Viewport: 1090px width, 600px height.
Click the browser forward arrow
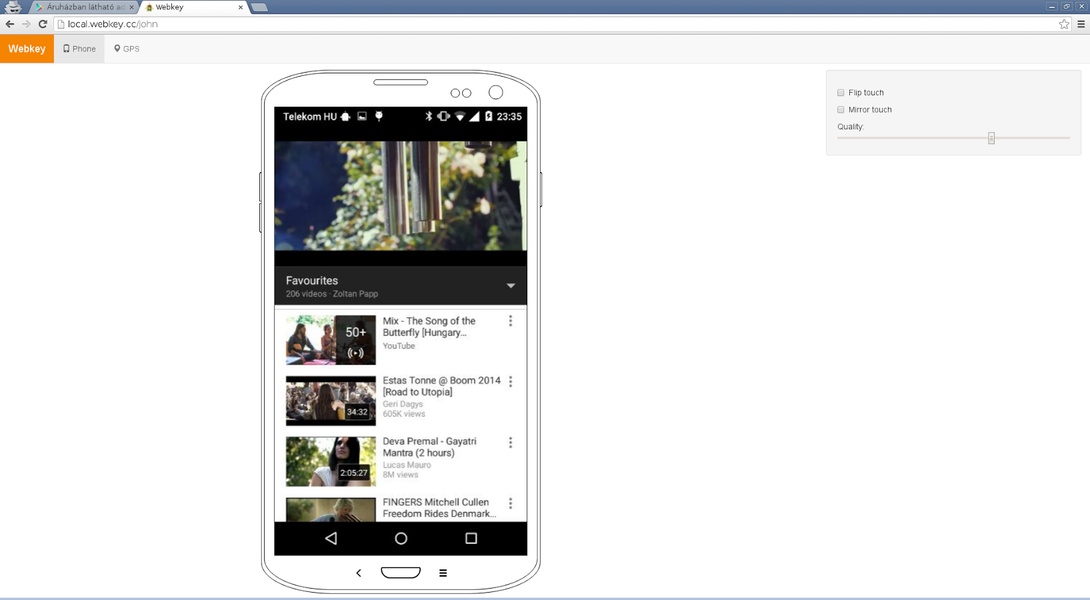pyautogui.click(x=26, y=24)
